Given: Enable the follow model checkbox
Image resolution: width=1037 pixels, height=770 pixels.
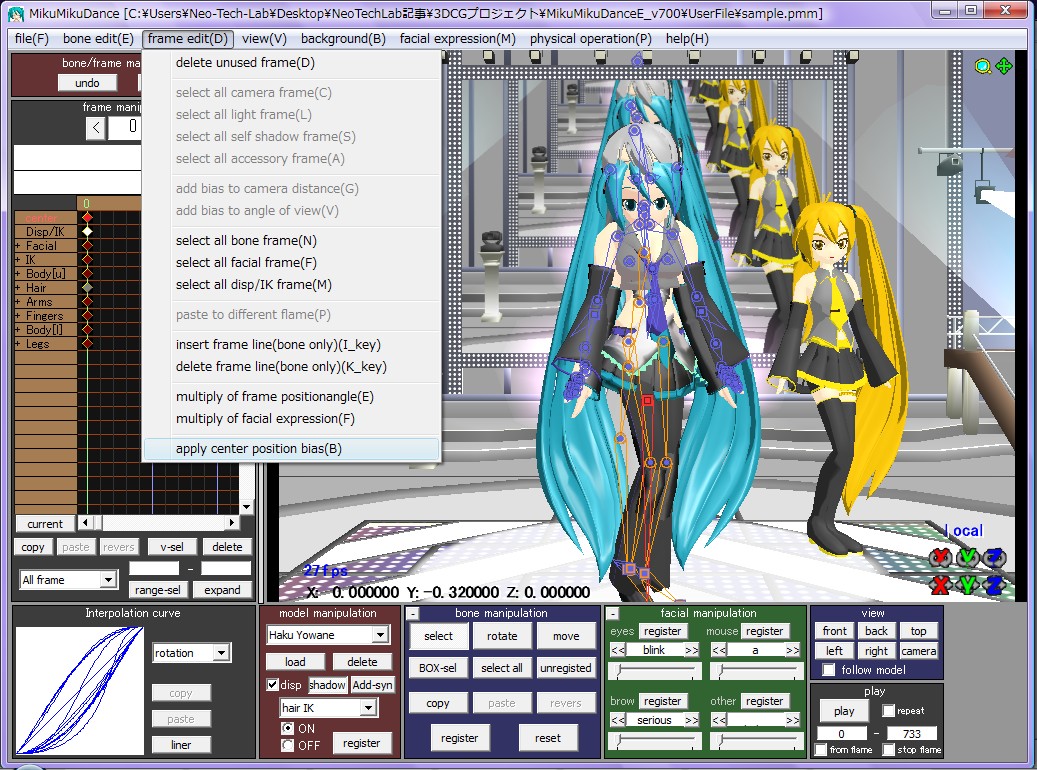Looking at the screenshot, I should (828, 670).
